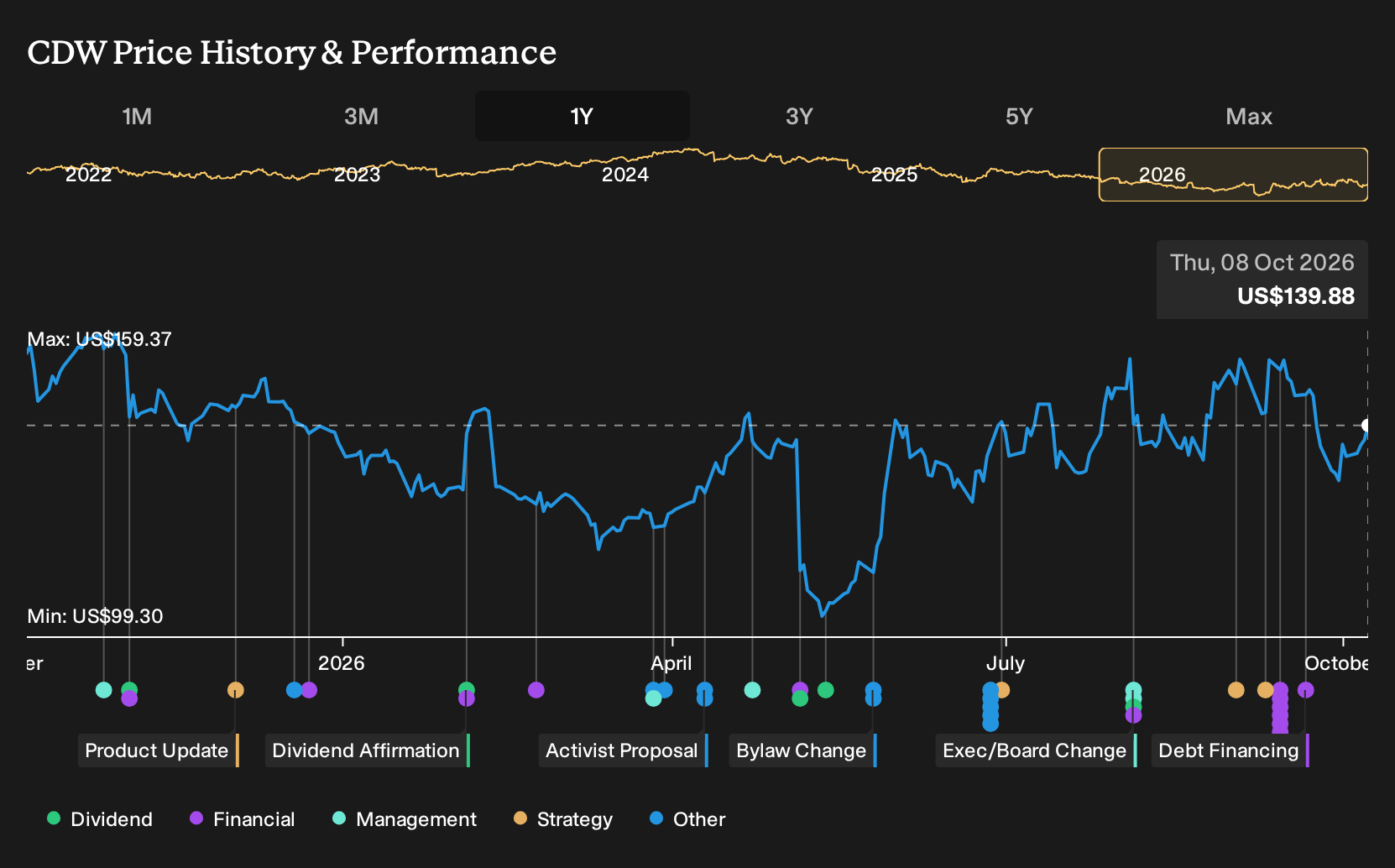Open the Dividend Affirmation event label
This screenshot has width=1395, height=868.
pos(368,750)
